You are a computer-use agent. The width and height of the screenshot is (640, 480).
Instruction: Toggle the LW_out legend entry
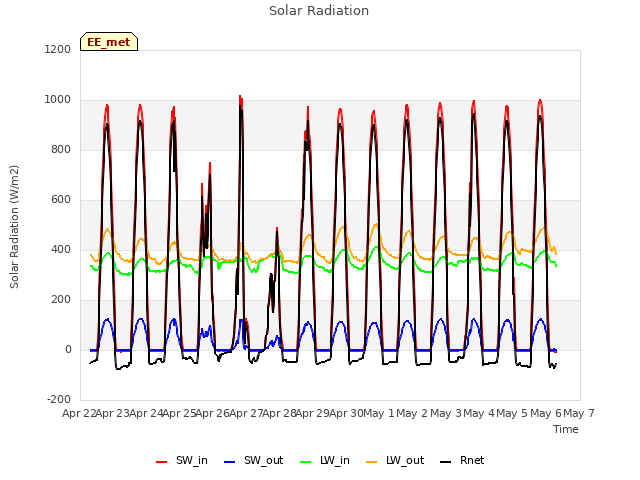pyautogui.click(x=395, y=461)
